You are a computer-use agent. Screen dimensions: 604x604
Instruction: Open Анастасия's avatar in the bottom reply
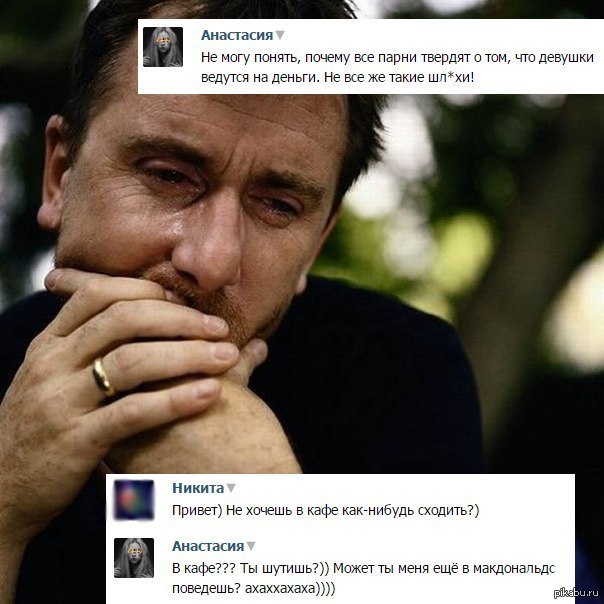point(134,558)
